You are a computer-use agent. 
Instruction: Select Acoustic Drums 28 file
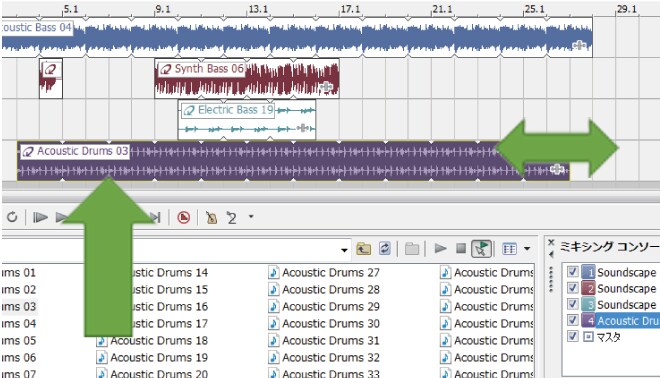tap(324, 290)
